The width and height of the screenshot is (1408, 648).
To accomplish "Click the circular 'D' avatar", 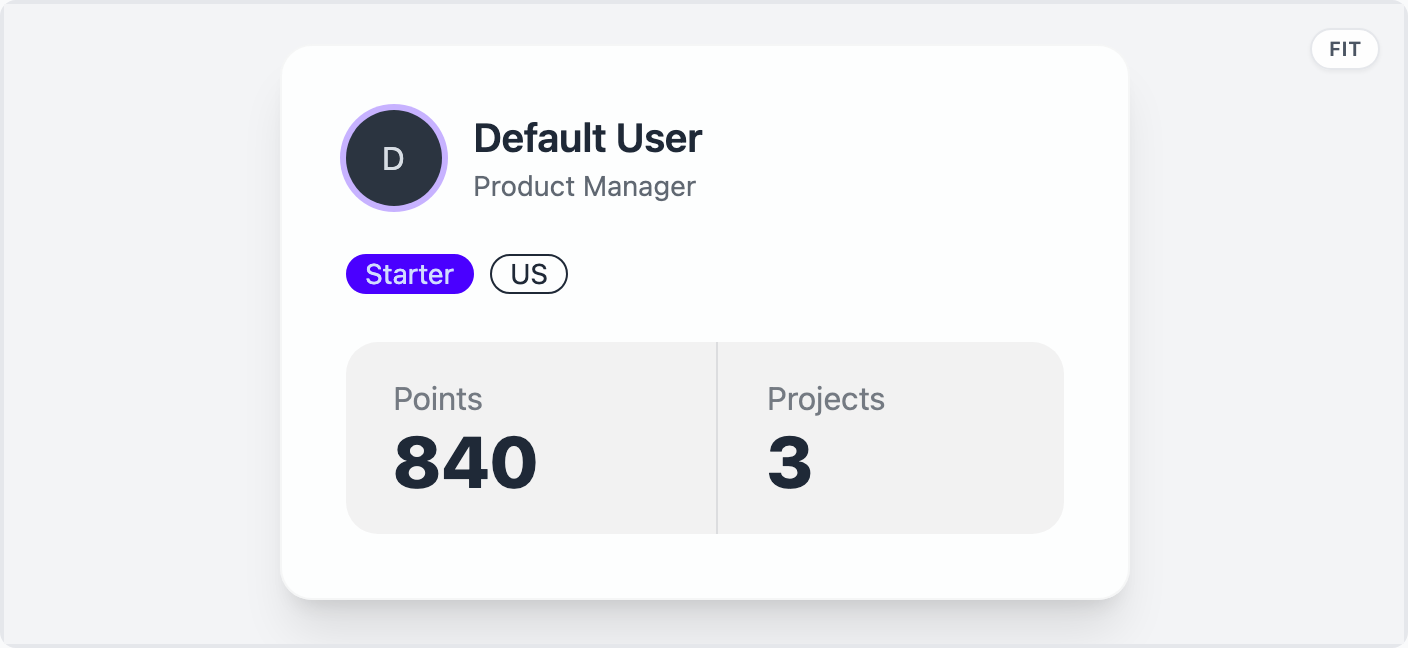I will [394, 159].
